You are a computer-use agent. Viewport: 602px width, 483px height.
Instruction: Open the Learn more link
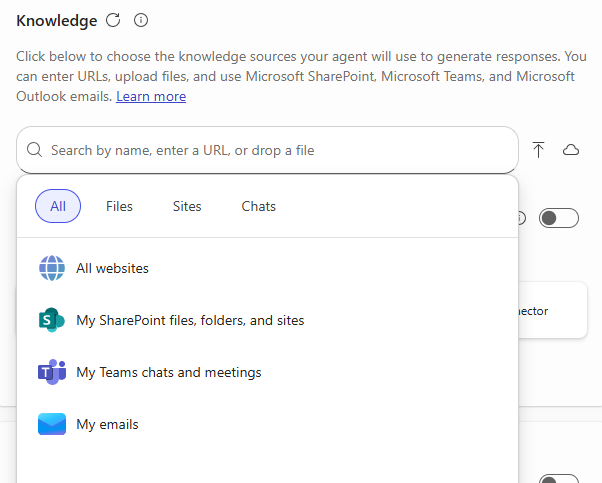click(x=151, y=96)
